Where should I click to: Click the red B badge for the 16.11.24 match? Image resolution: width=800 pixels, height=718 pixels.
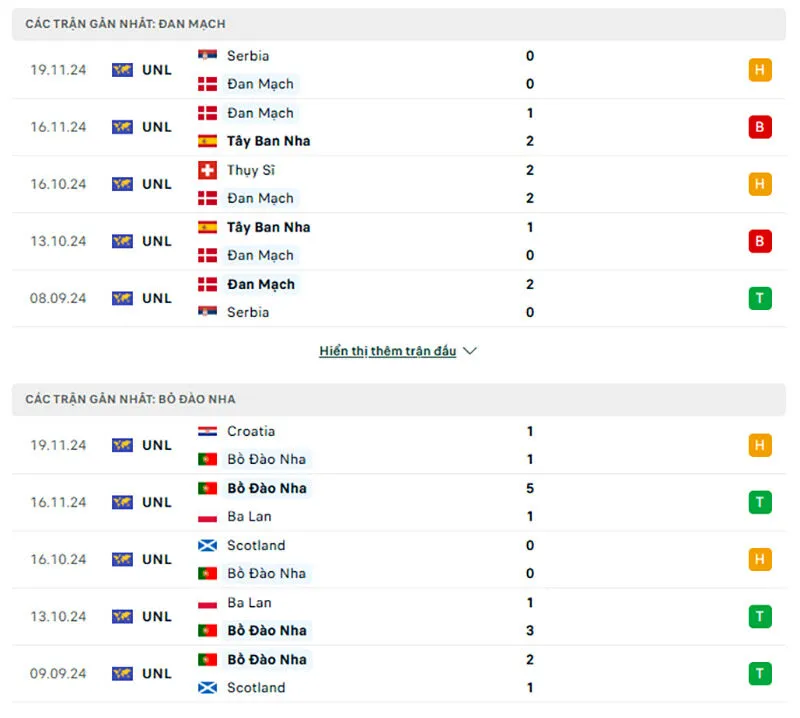click(x=760, y=127)
